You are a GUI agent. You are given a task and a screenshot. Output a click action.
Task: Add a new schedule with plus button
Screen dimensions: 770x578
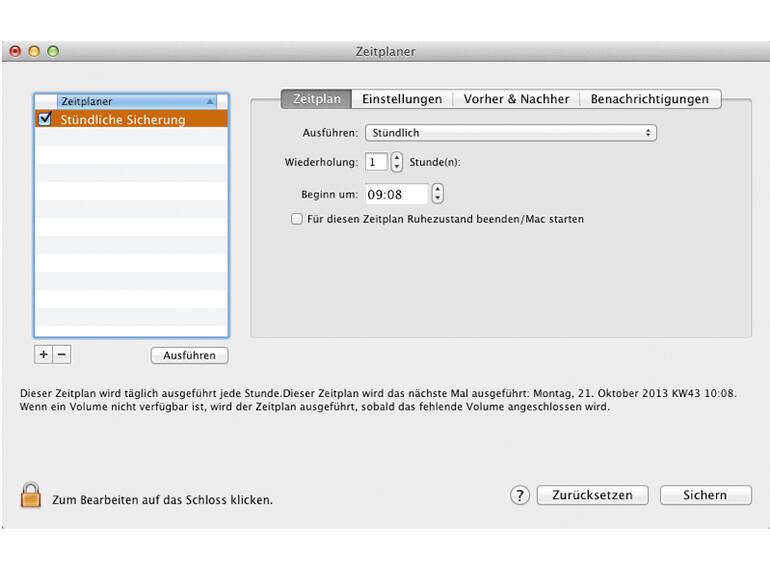(x=43, y=355)
